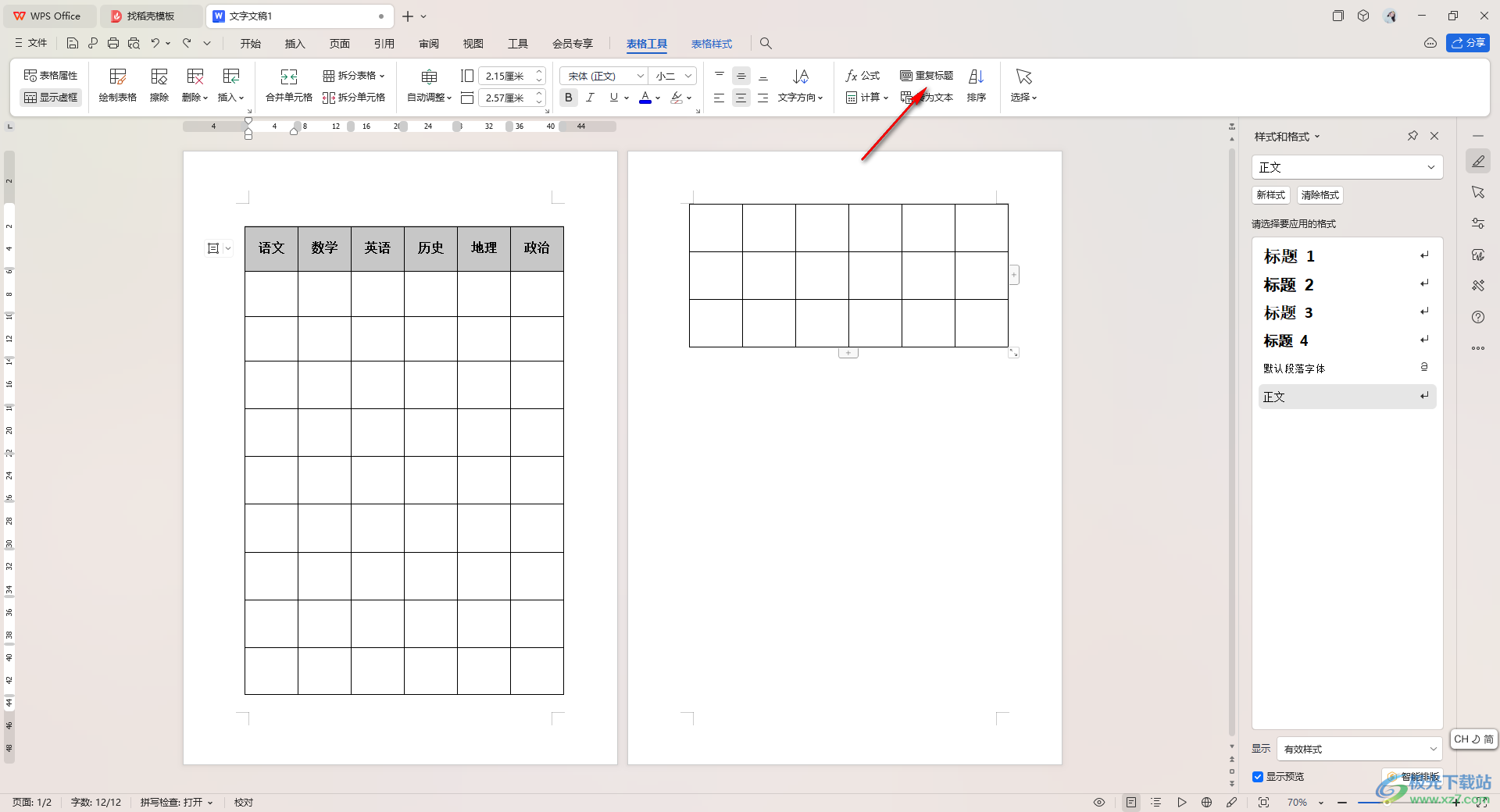Apply the 标题 3 style
The image size is (1500, 812).
[1347, 312]
